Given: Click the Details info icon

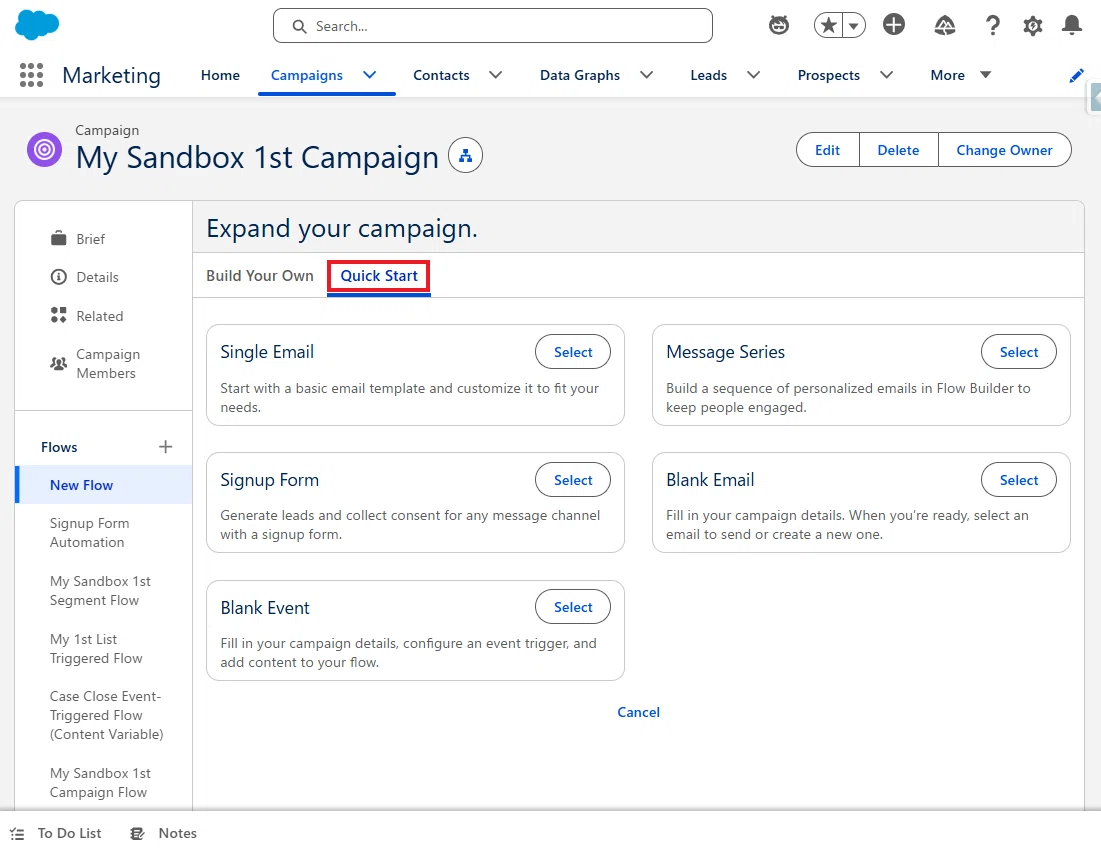Looking at the screenshot, I should (59, 277).
